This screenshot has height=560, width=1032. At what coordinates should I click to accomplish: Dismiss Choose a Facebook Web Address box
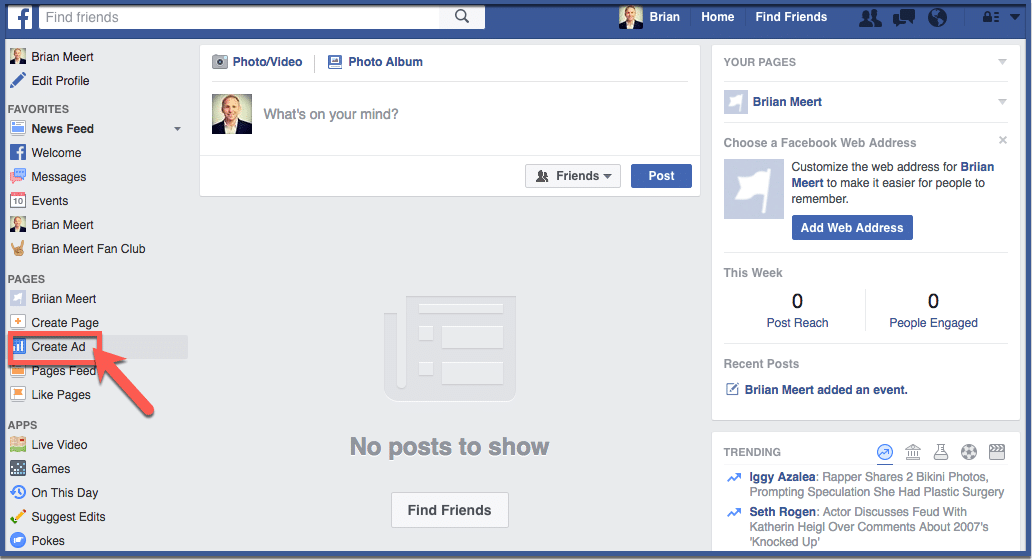[1002, 140]
